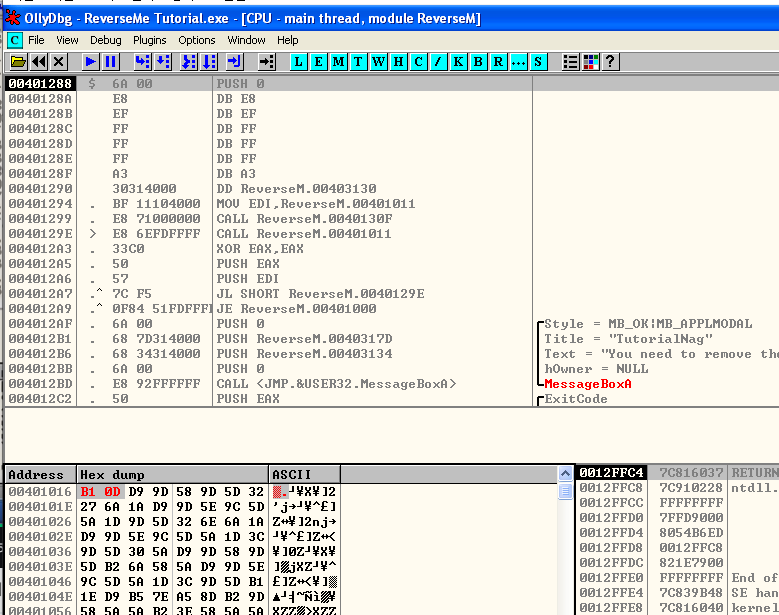The width and height of the screenshot is (779, 615).
Task: Click the Step over toolbar icon
Action: click(163, 62)
